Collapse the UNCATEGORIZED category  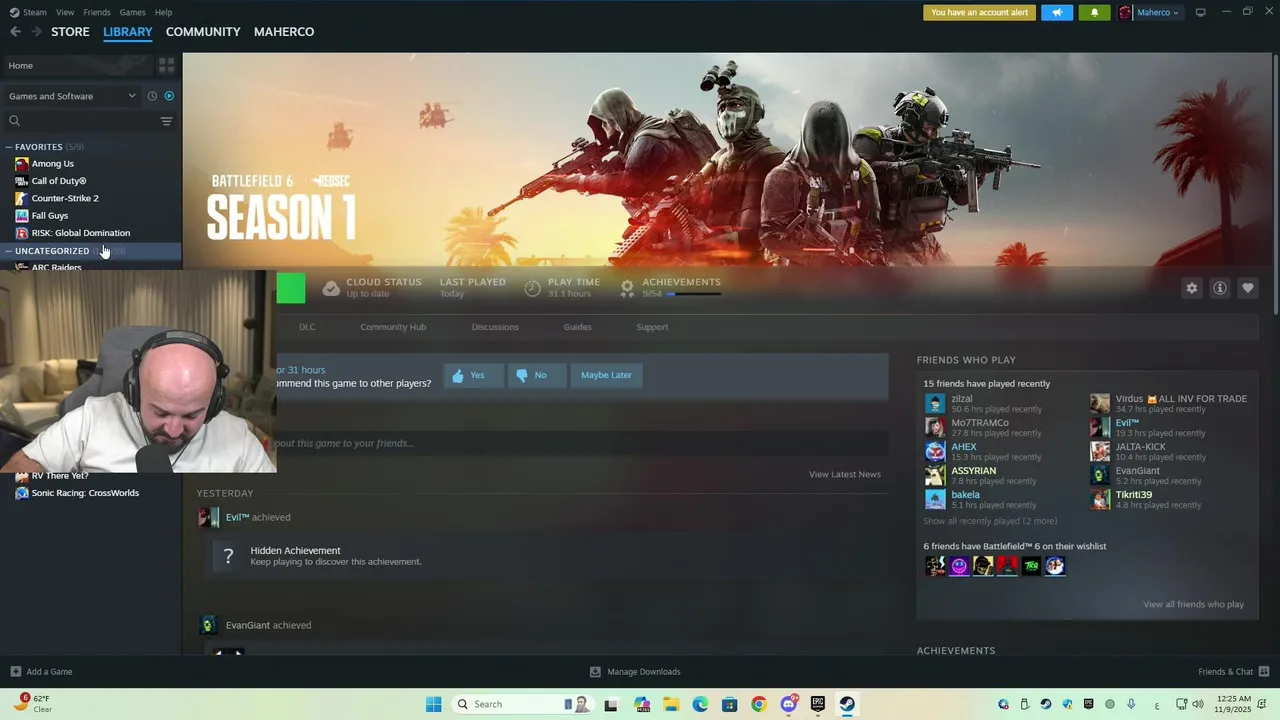tap(9, 251)
